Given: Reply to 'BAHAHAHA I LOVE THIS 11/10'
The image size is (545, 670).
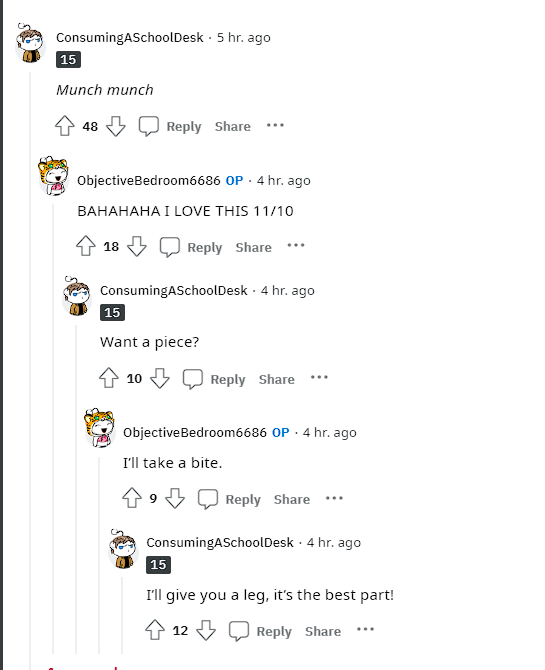Looking at the screenshot, I should 205,247.
